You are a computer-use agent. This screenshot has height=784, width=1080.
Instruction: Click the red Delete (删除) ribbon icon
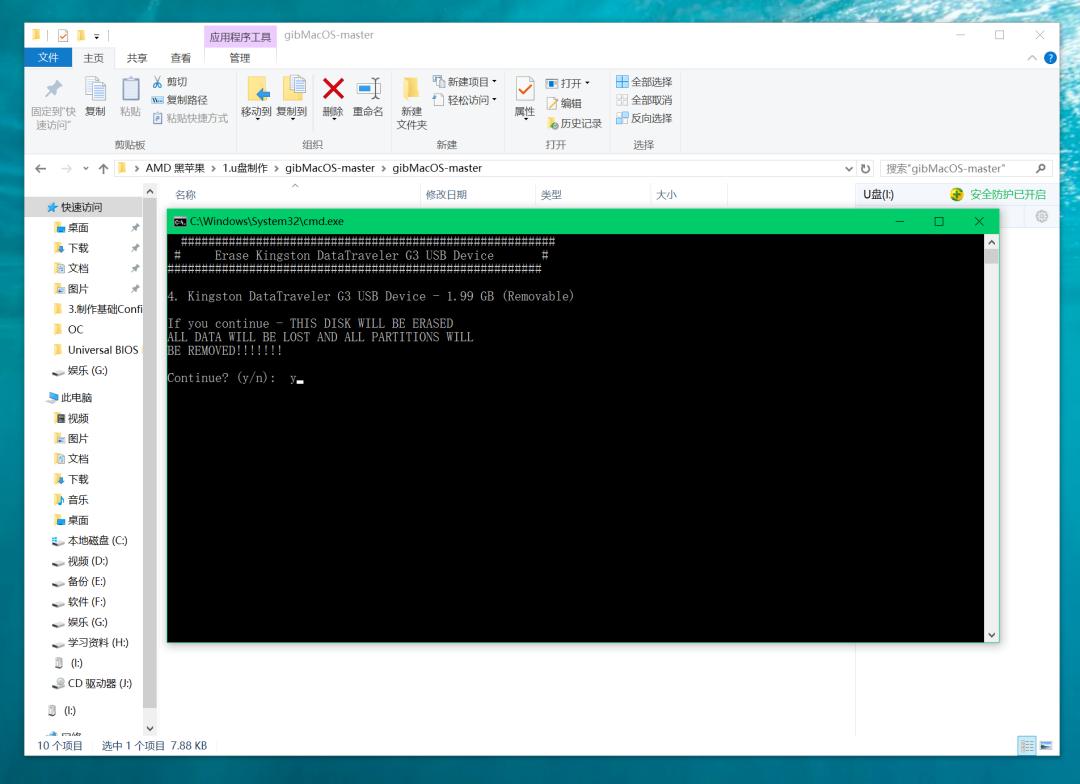[333, 90]
